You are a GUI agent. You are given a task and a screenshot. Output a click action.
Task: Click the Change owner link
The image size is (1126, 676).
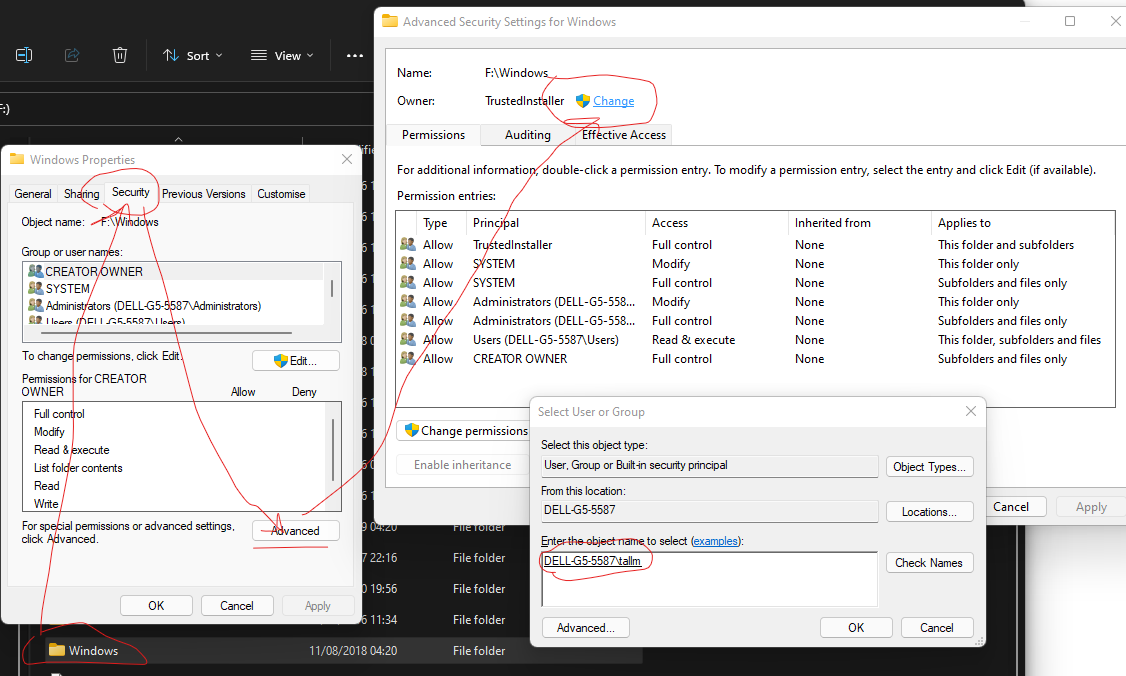point(613,101)
